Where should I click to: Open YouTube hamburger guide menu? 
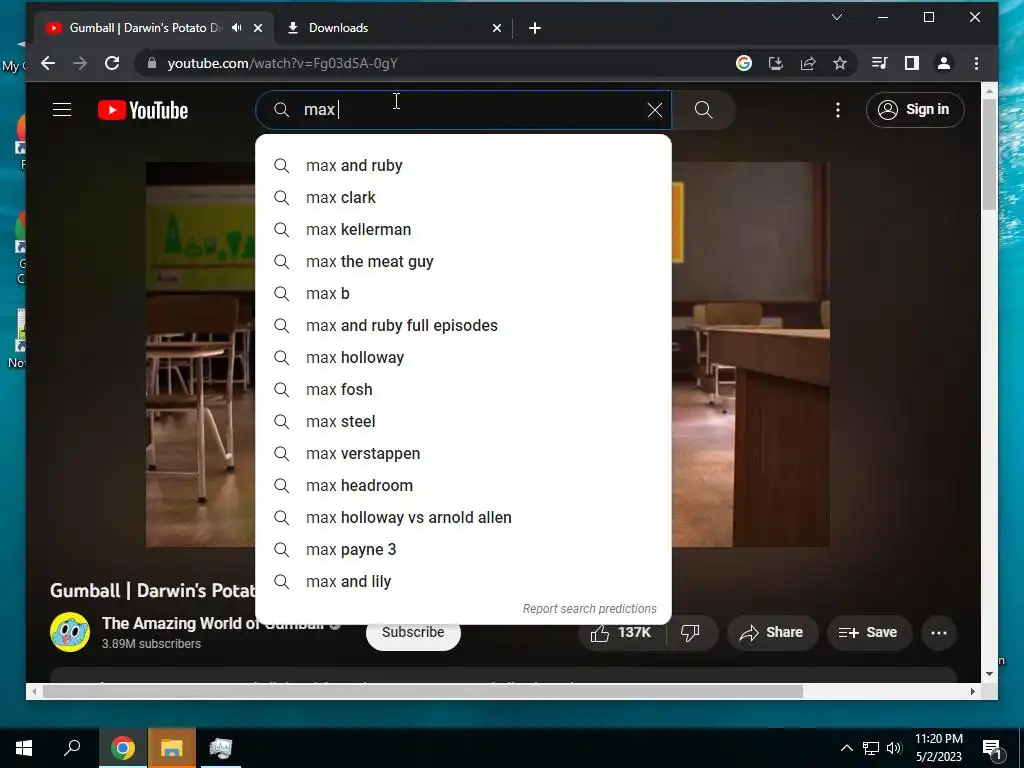pyautogui.click(x=62, y=110)
